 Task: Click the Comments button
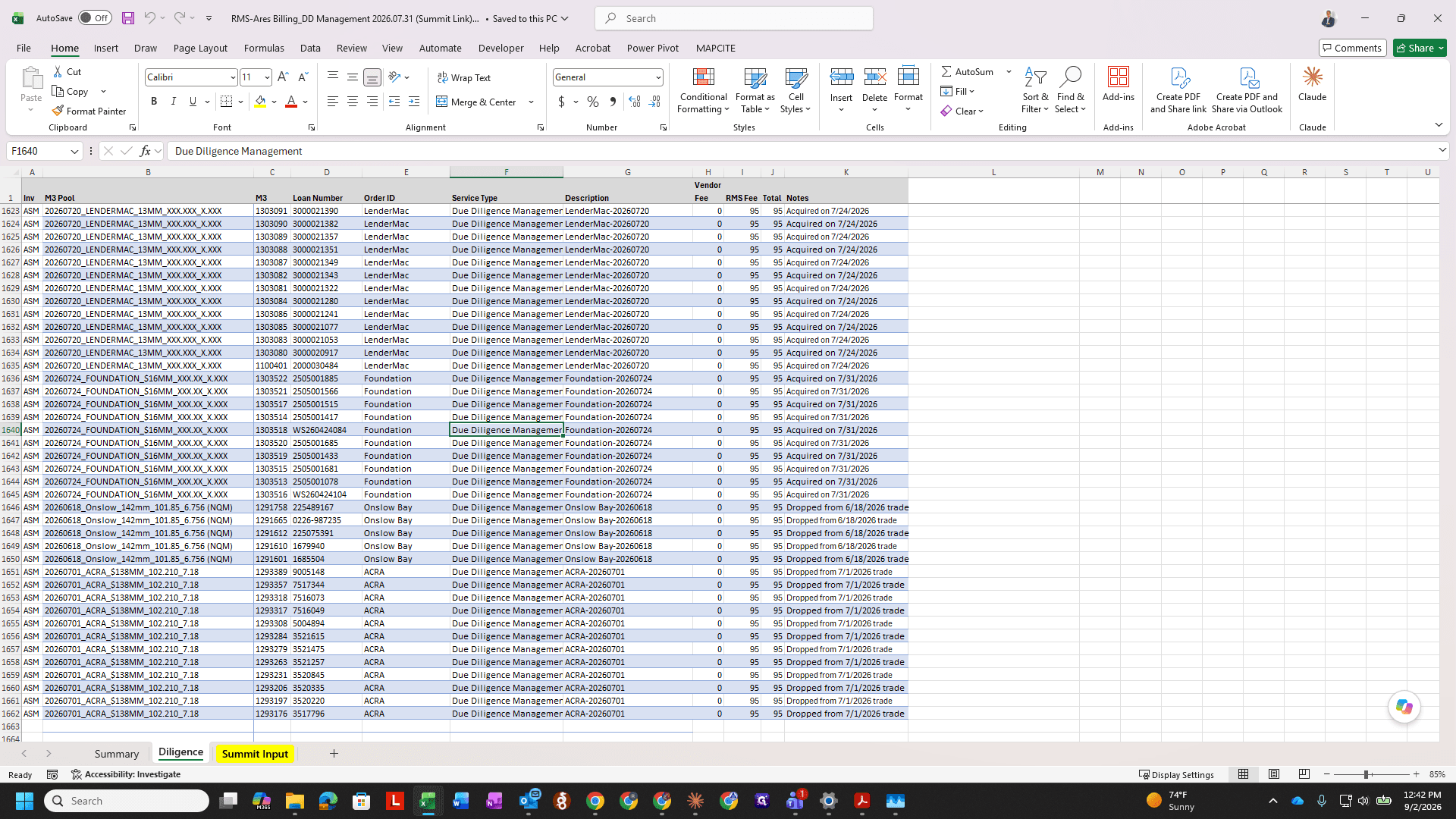point(1352,48)
